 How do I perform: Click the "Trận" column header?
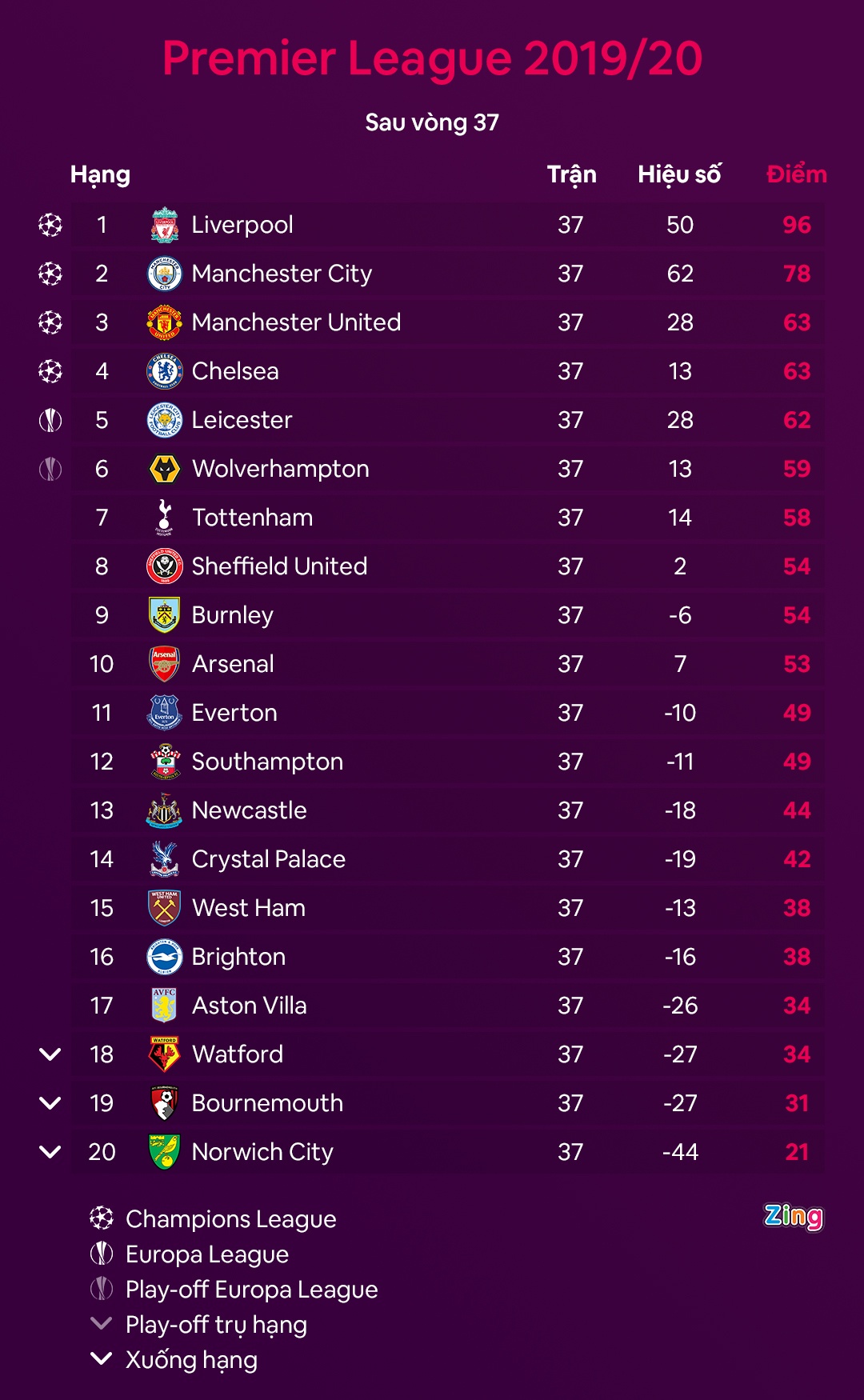pyautogui.click(x=571, y=174)
